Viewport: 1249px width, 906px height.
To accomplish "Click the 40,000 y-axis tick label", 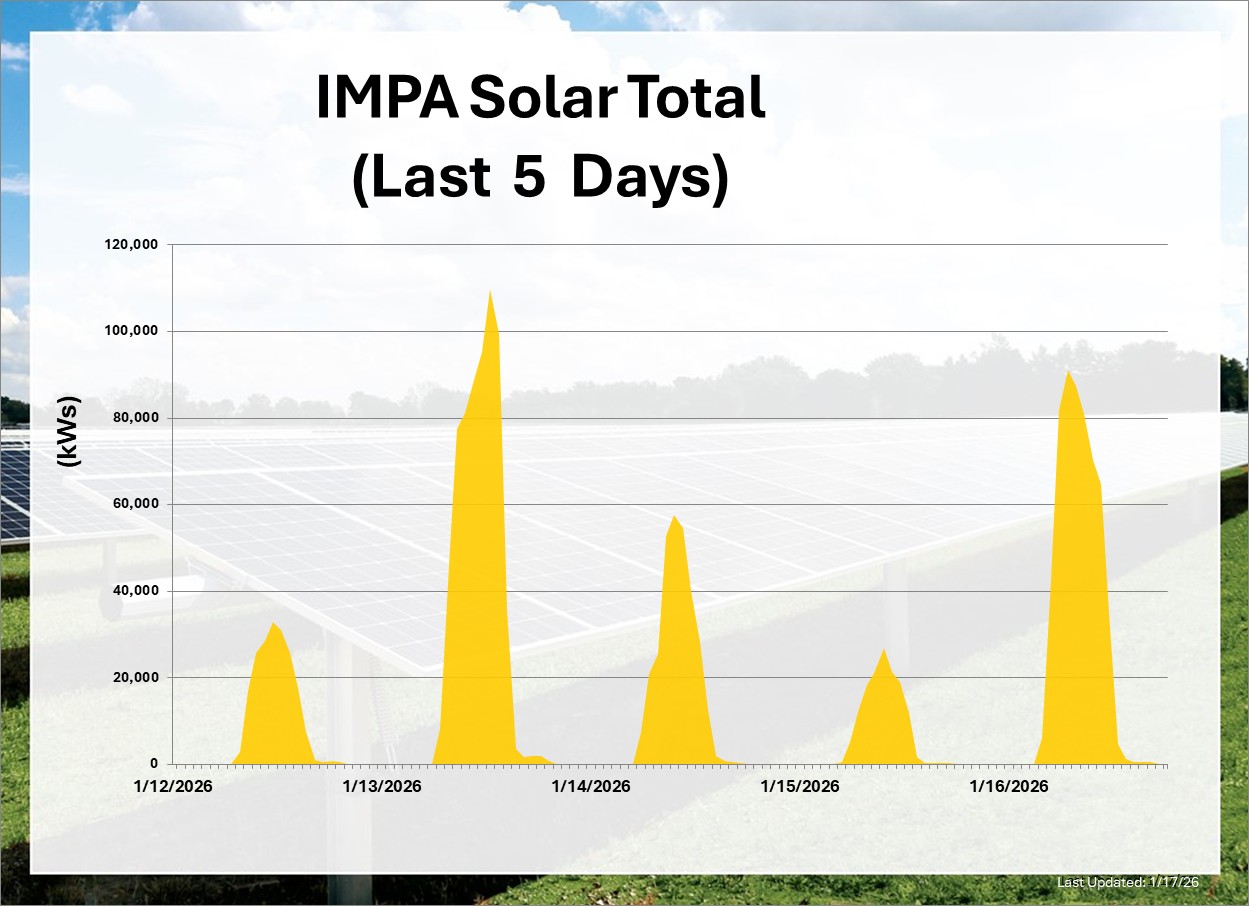I will (134, 591).
